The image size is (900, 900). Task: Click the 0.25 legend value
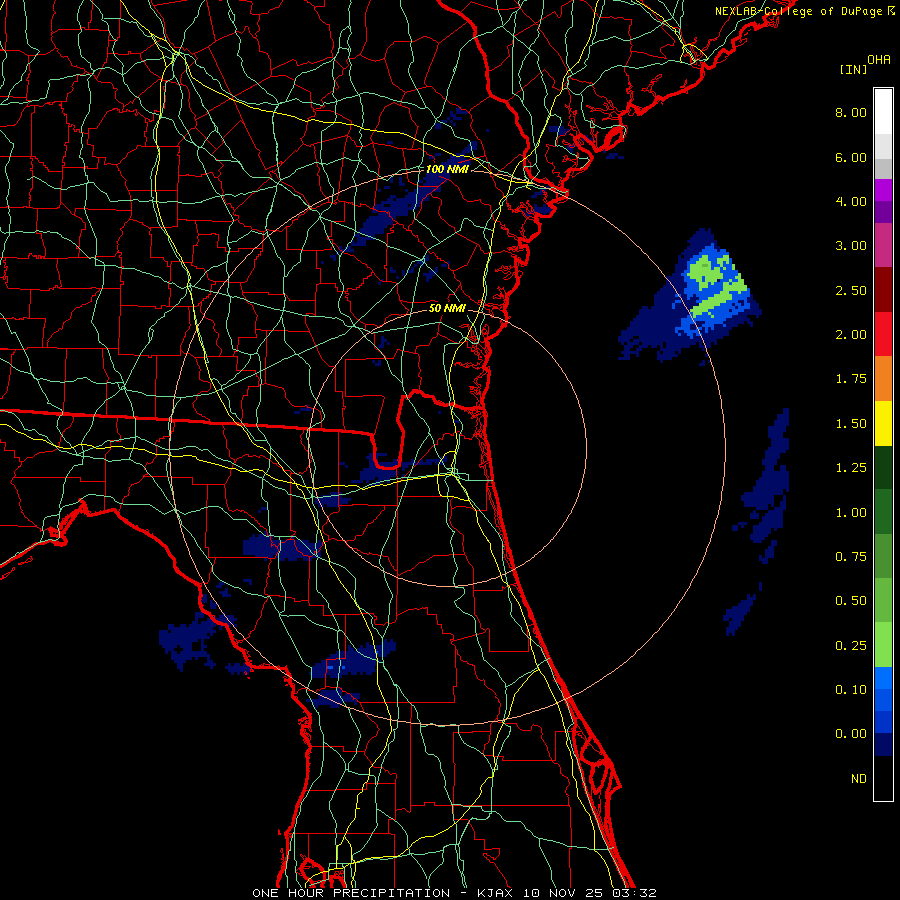point(851,646)
